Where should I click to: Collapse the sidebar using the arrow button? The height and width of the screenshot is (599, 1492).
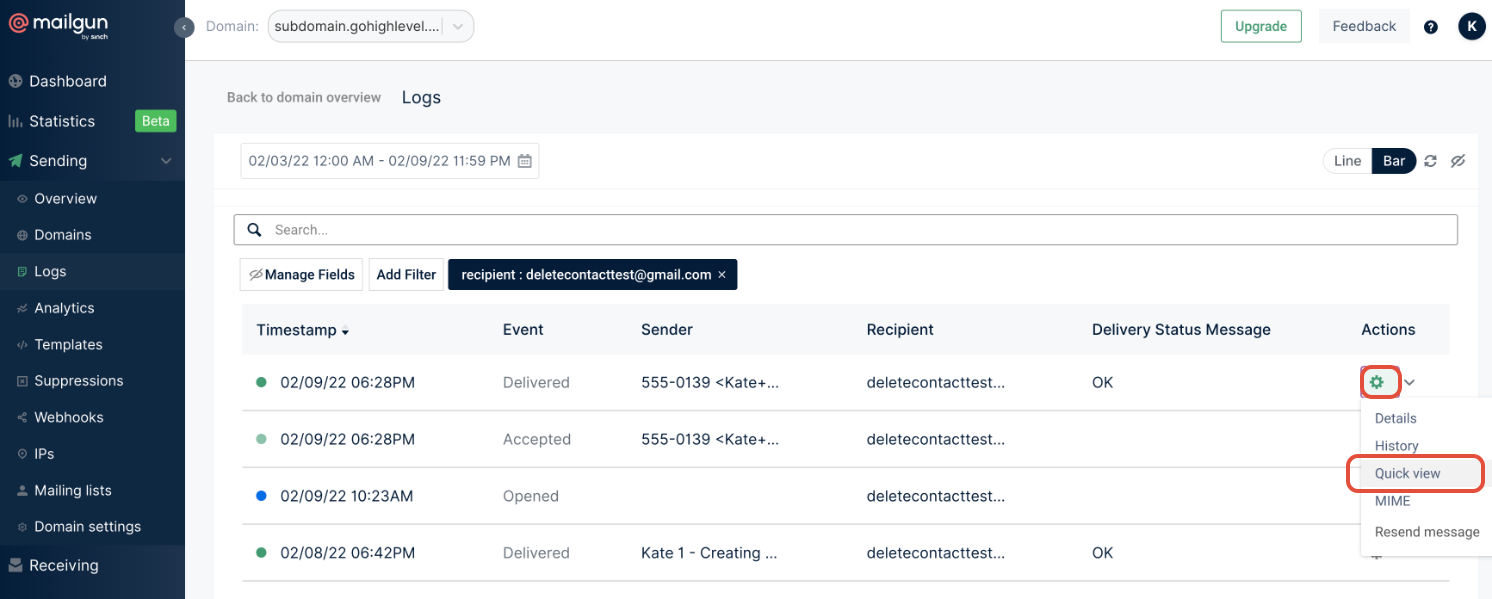pos(184,27)
